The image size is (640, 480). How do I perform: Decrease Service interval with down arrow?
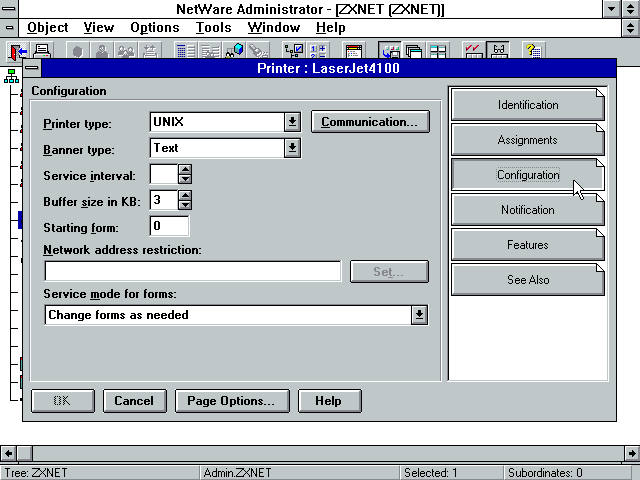185,179
